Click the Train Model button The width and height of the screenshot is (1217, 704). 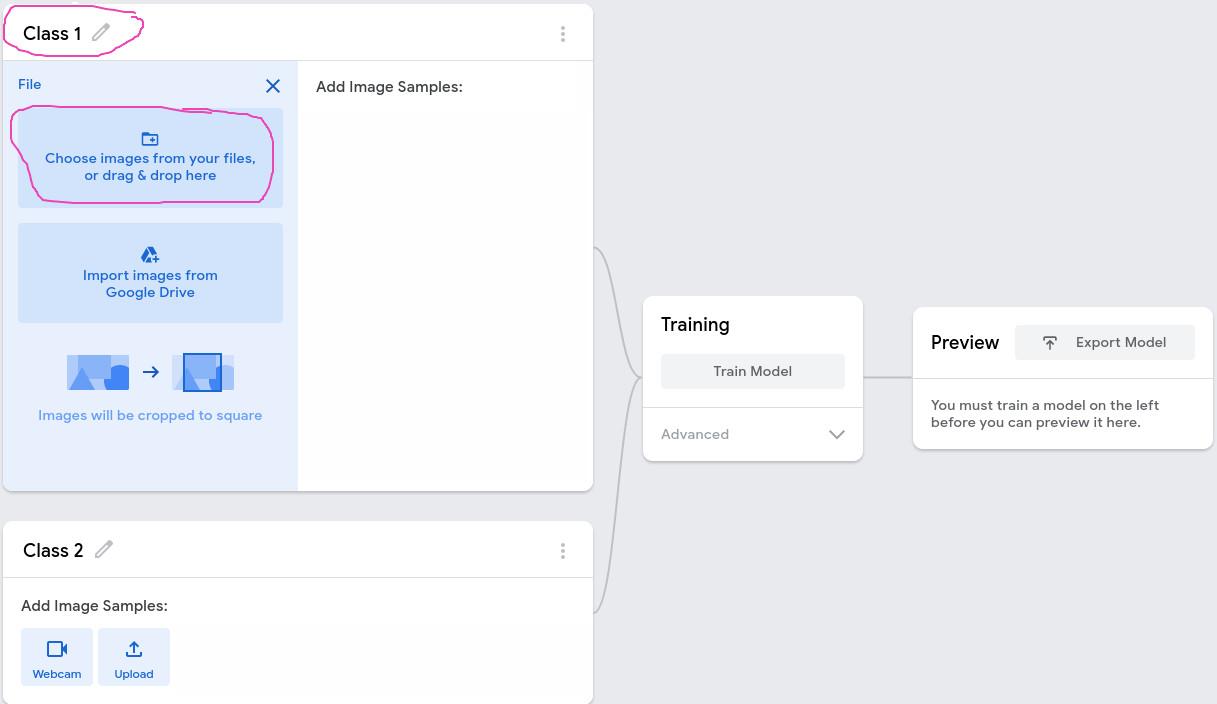(752, 371)
